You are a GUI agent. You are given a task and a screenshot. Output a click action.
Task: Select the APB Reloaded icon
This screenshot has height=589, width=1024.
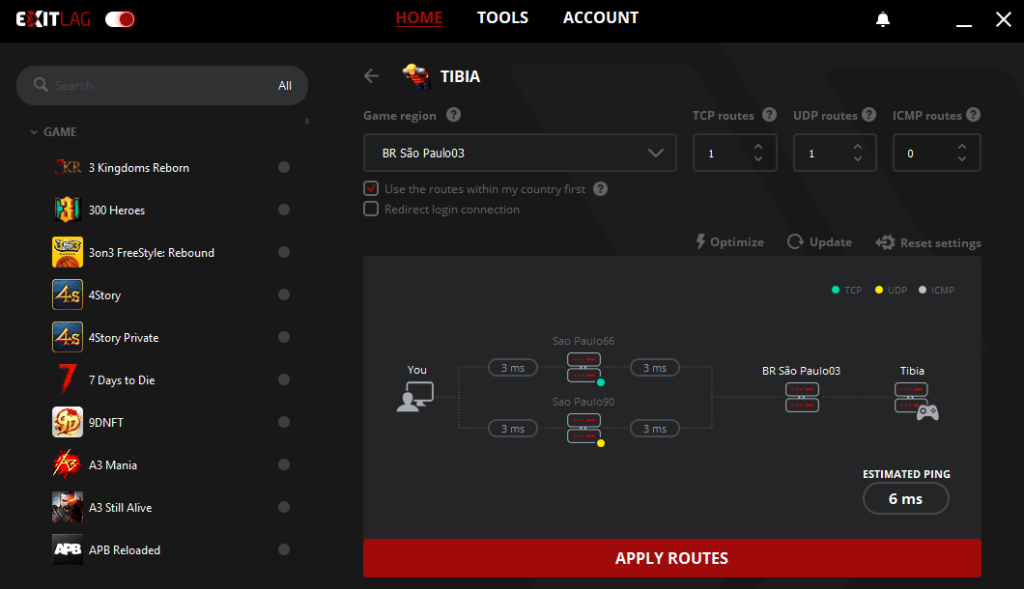(x=67, y=549)
